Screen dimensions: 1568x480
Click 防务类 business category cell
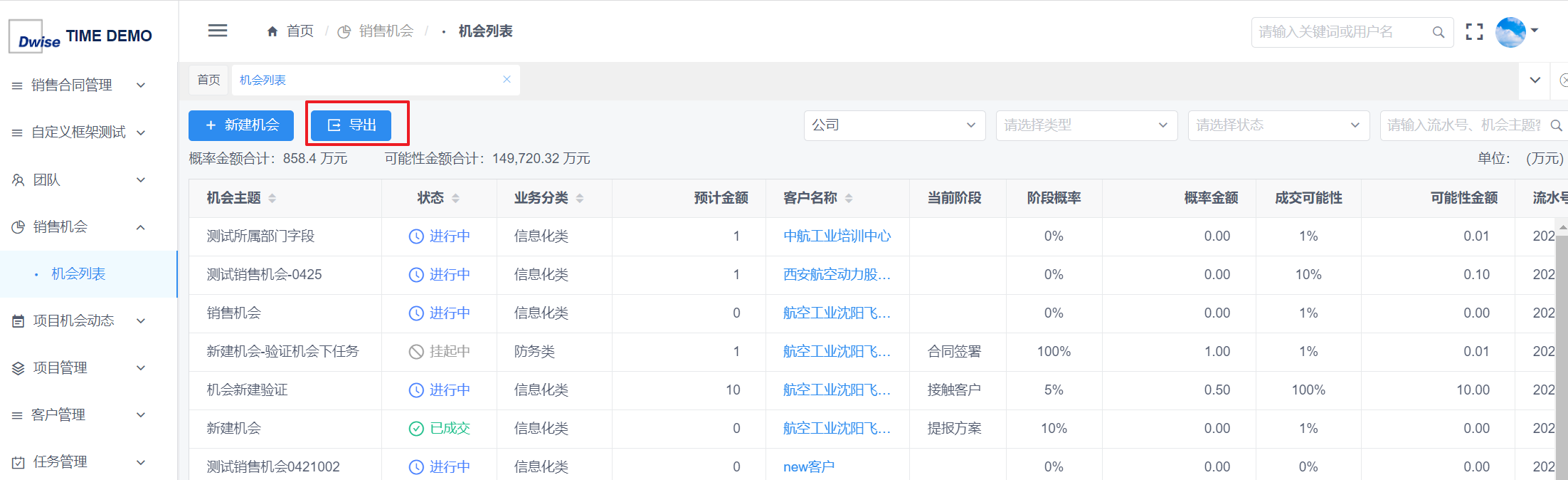pos(534,352)
